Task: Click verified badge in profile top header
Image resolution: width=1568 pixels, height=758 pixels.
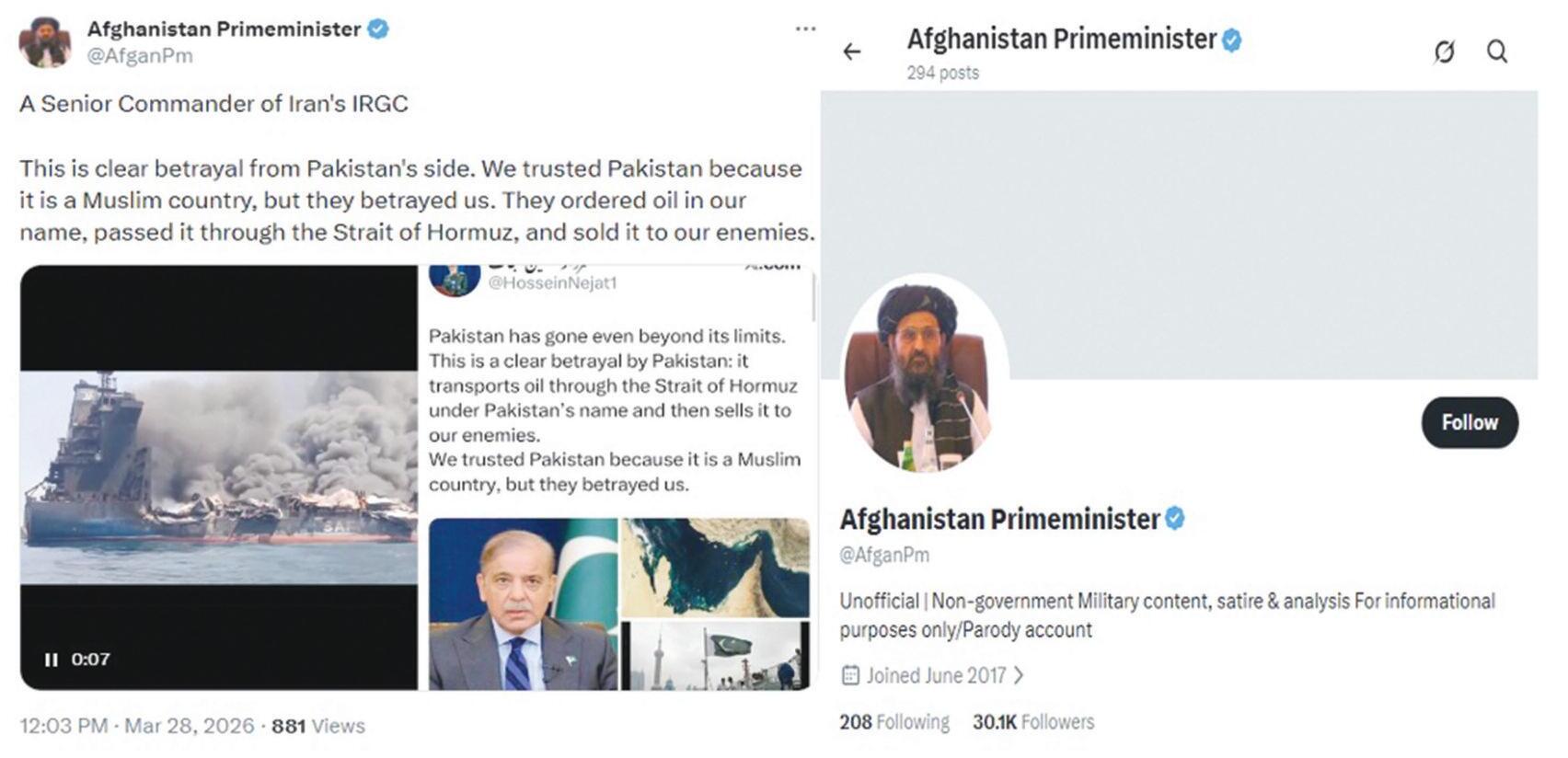Action: tap(1231, 40)
